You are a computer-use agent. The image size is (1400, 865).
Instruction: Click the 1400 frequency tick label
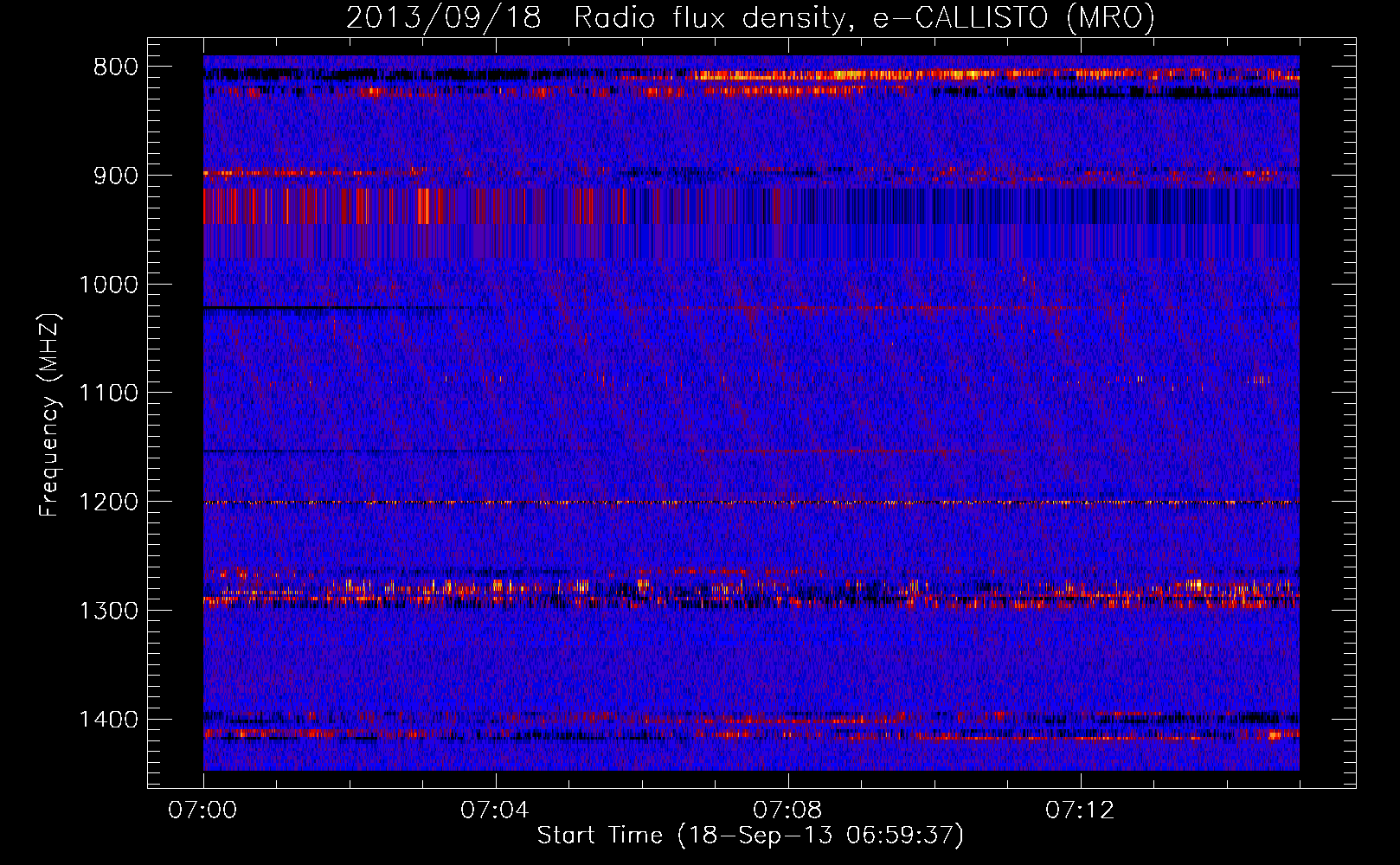coord(108,720)
